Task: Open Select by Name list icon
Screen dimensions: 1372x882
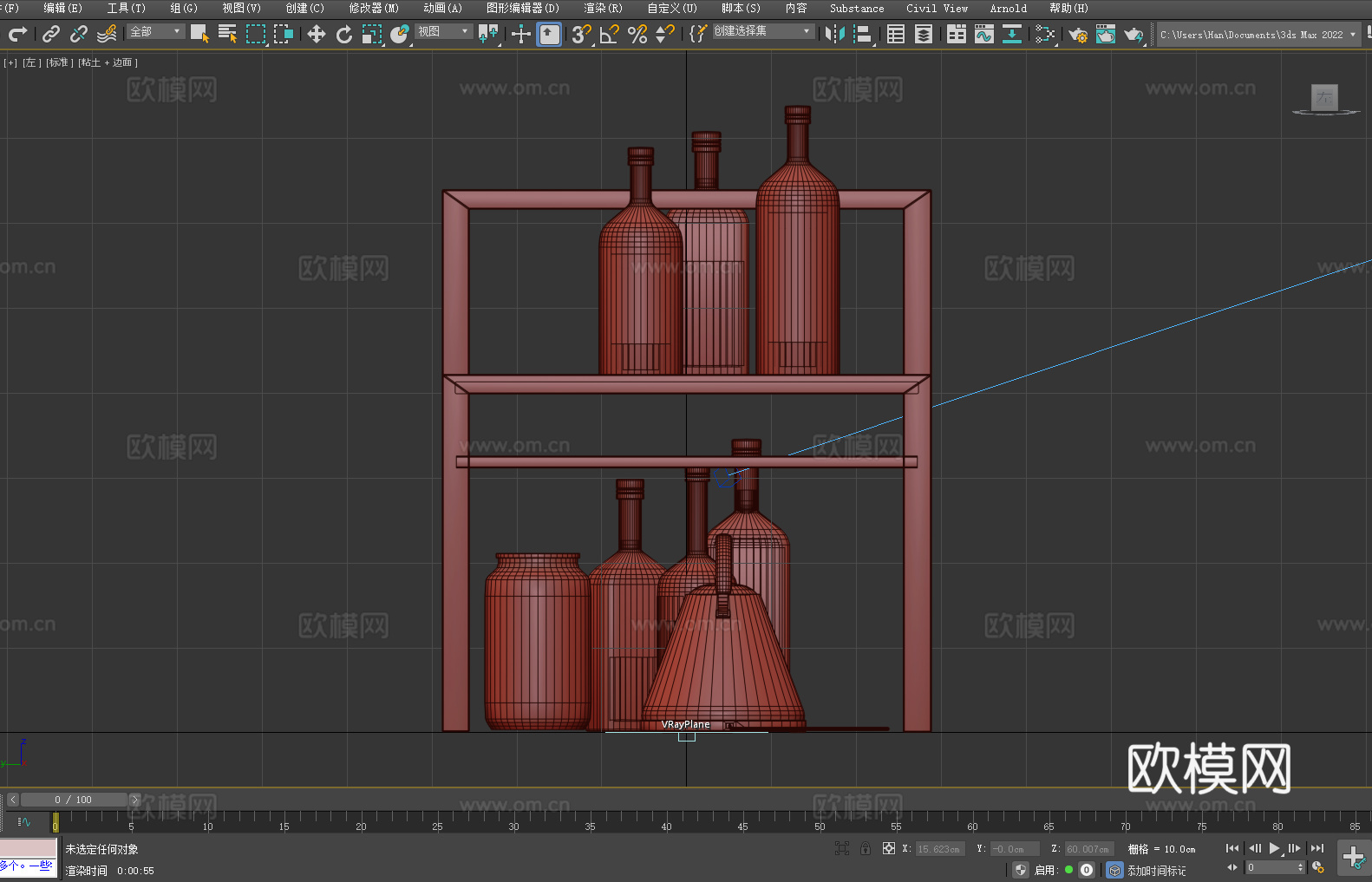Action: point(227,34)
